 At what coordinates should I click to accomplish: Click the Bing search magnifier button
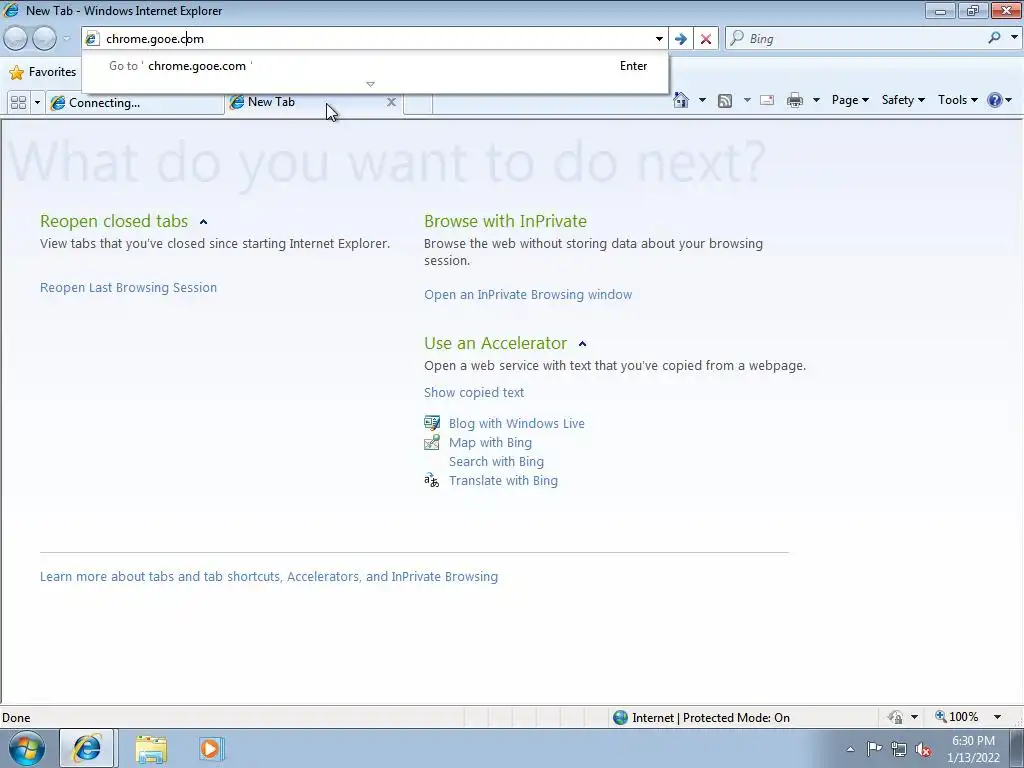pyautogui.click(x=994, y=38)
